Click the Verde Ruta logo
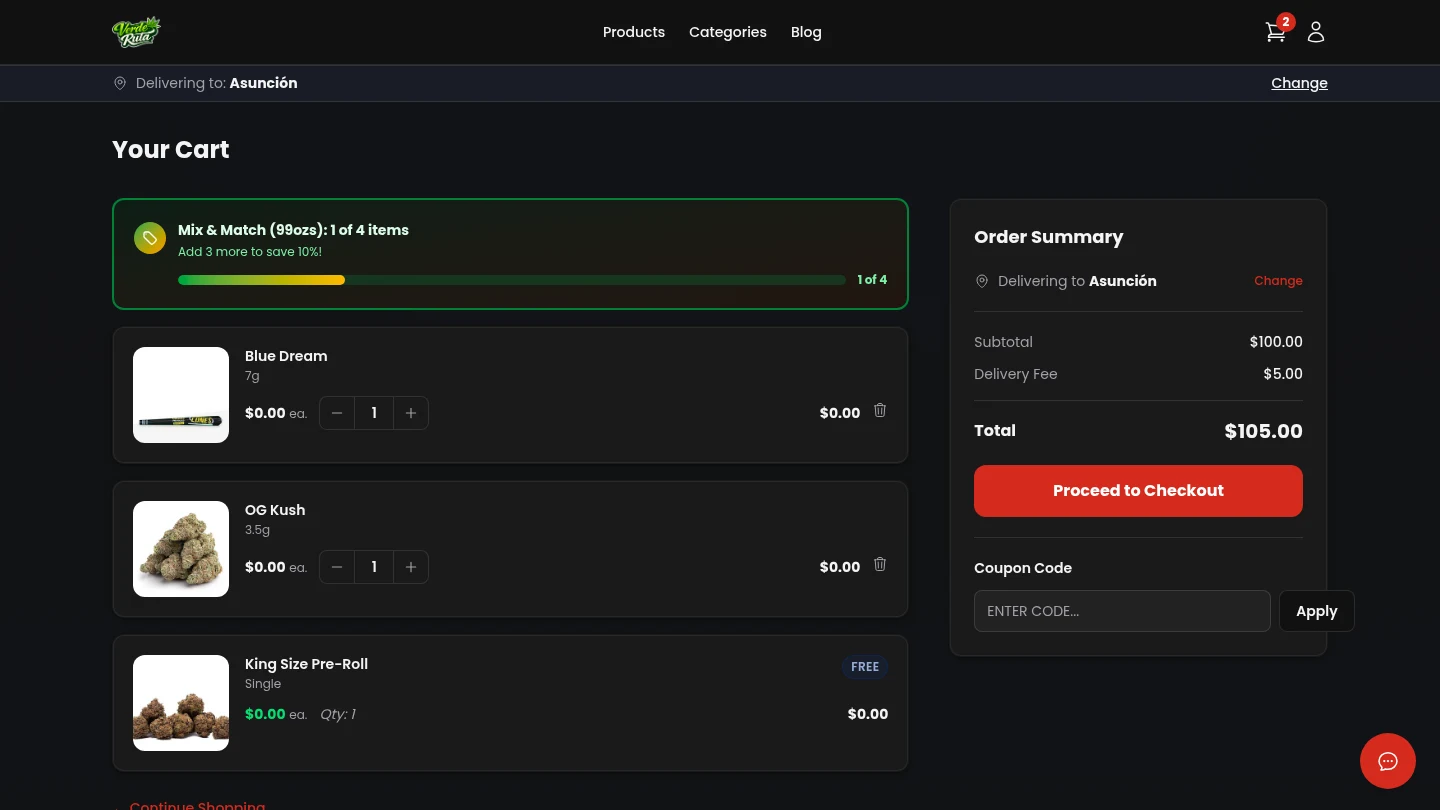 136,31
